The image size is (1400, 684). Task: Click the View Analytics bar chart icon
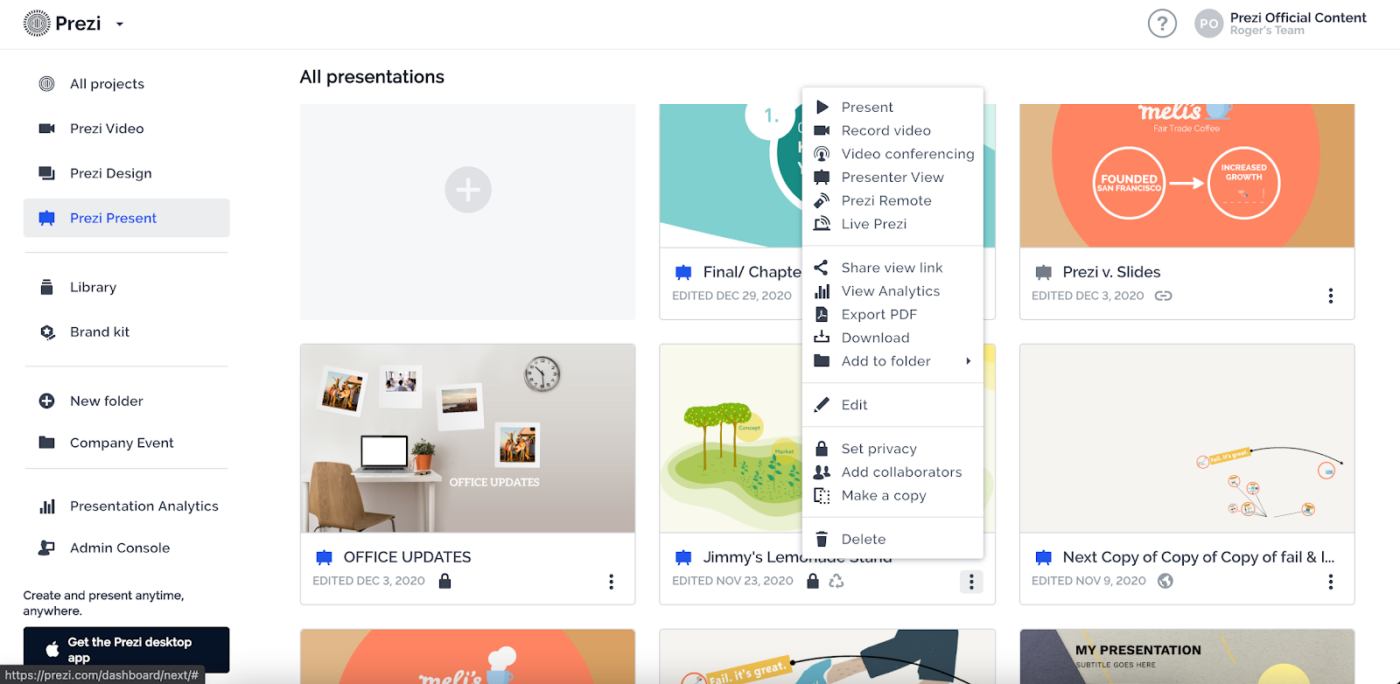[x=821, y=291]
